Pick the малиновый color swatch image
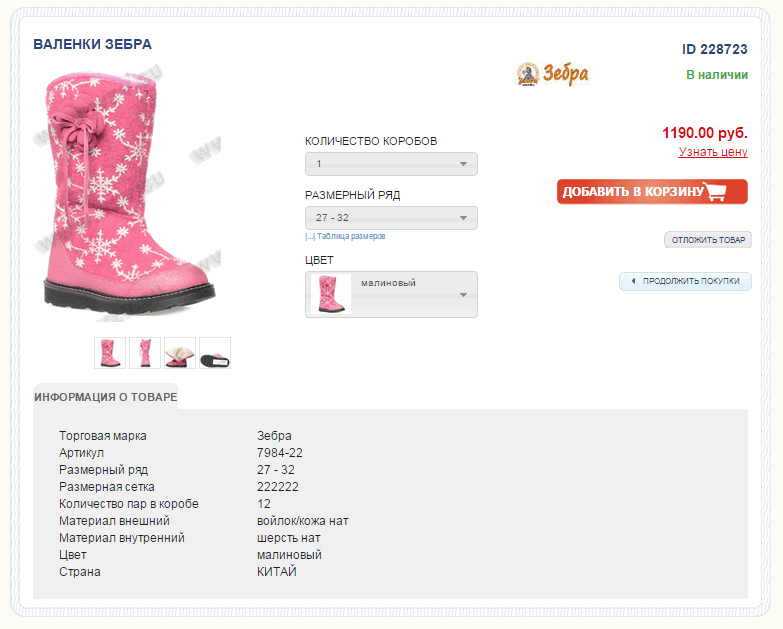This screenshot has width=783, height=629. 330,294
